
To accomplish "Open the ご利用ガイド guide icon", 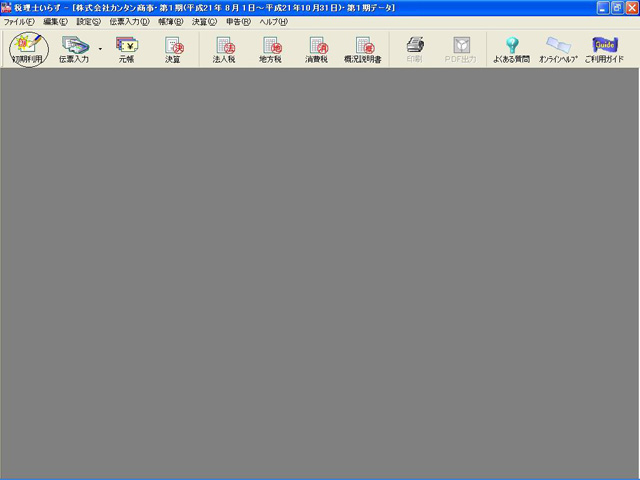I will tap(604, 47).
